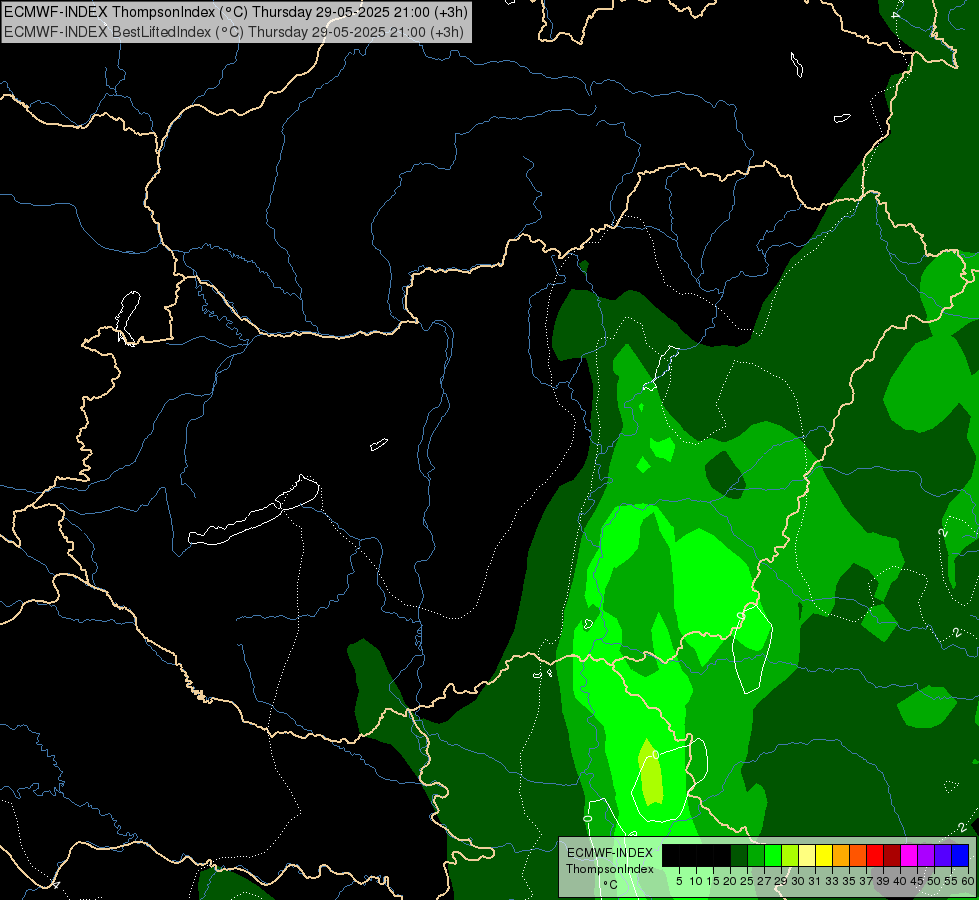Image resolution: width=979 pixels, height=900 pixels.
Task: Click the legend tick value 31
Action: [815, 881]
